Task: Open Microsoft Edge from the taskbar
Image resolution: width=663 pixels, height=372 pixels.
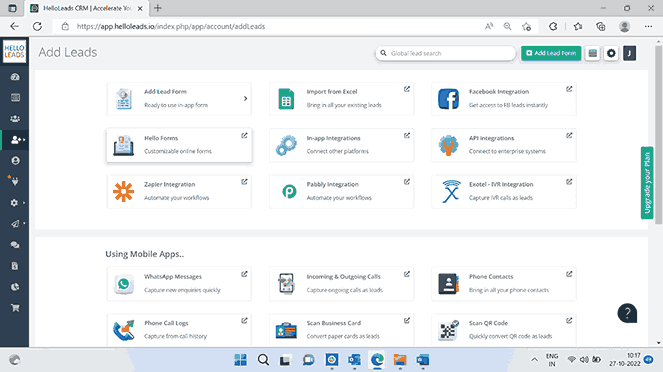Action: [377, 360]
